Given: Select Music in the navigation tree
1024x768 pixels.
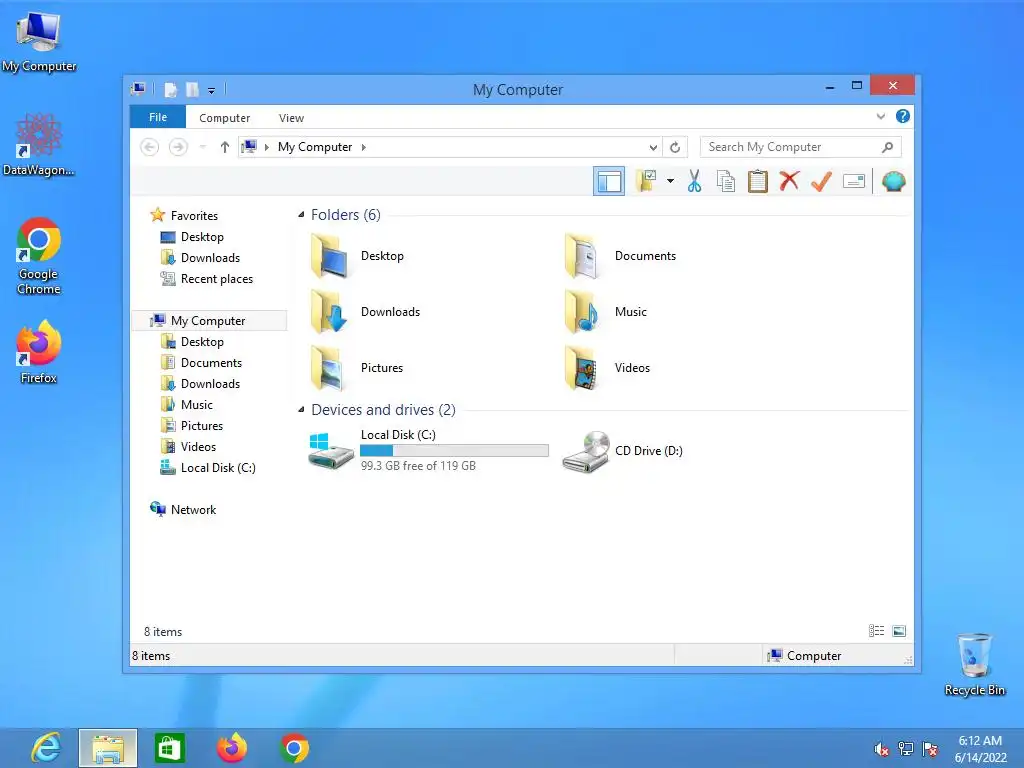Looking at the screenshot, I should tap(197, 405).
